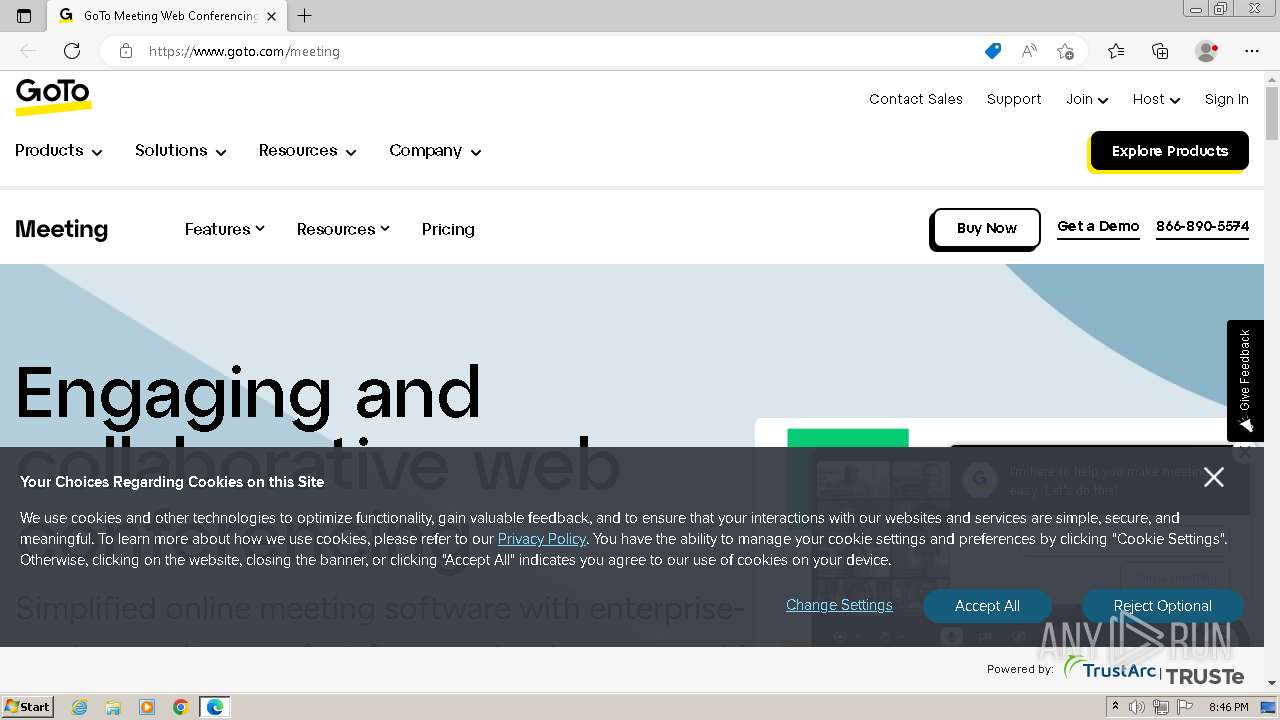Open Internet Explorer from taskbar
The image size is (1280, 720).
click(80, 707)
